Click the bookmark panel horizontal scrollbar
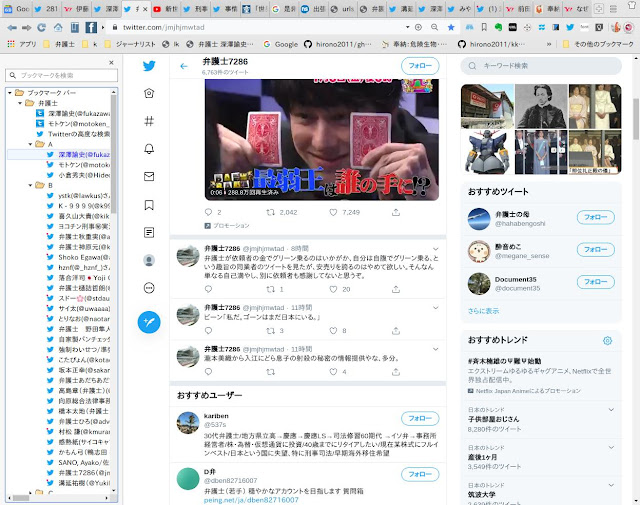The image size is (640, 505). click(21, 498)
